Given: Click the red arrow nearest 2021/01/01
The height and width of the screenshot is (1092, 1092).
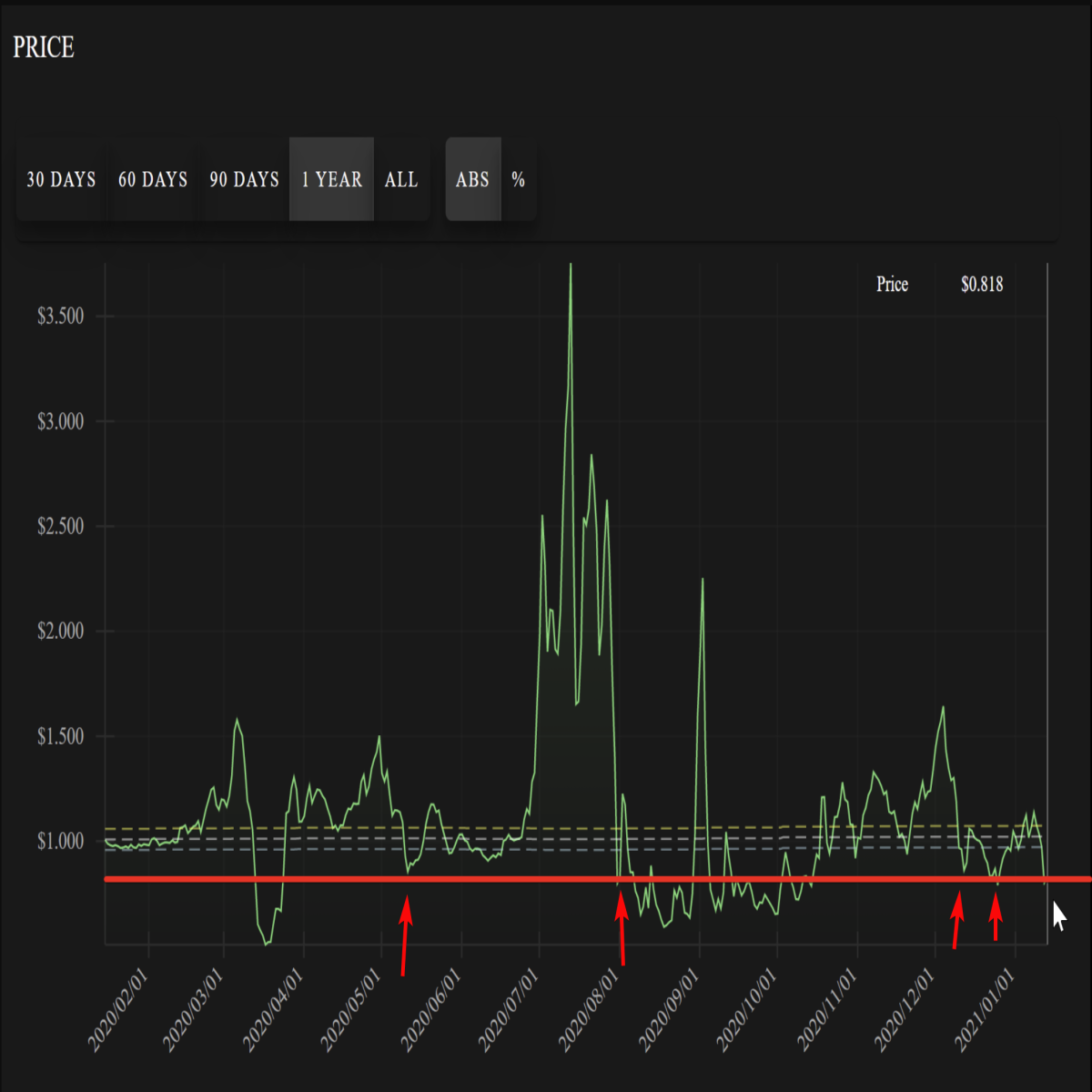Looking at the screenshot, I should (x=996, y=916).
